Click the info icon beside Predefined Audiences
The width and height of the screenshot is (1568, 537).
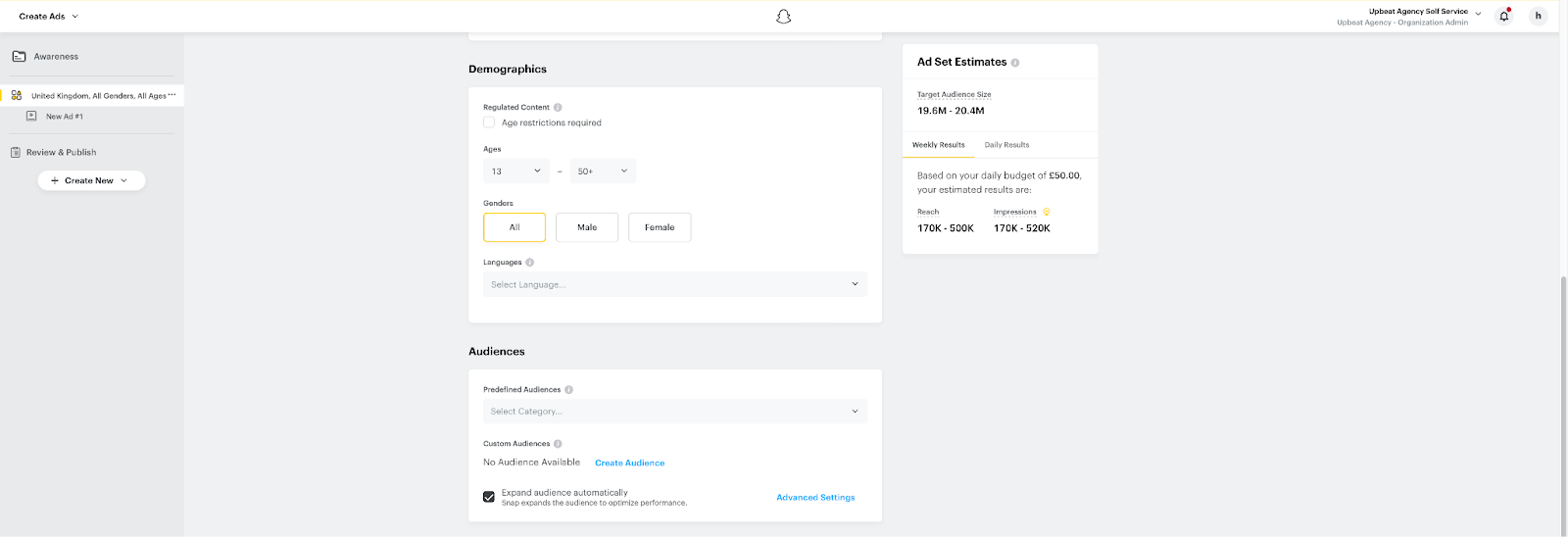[569, 390]
